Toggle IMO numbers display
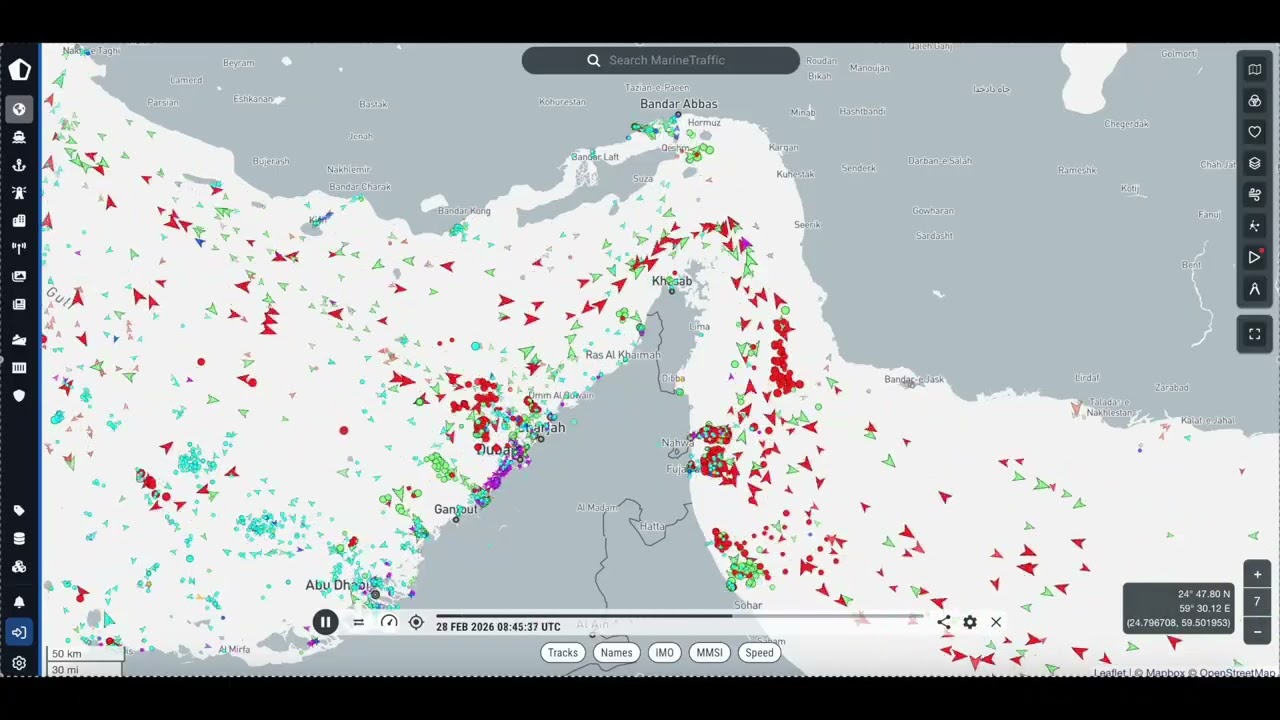The width and height of the screenshot is (1280, 720). click(x=664, y=653)
